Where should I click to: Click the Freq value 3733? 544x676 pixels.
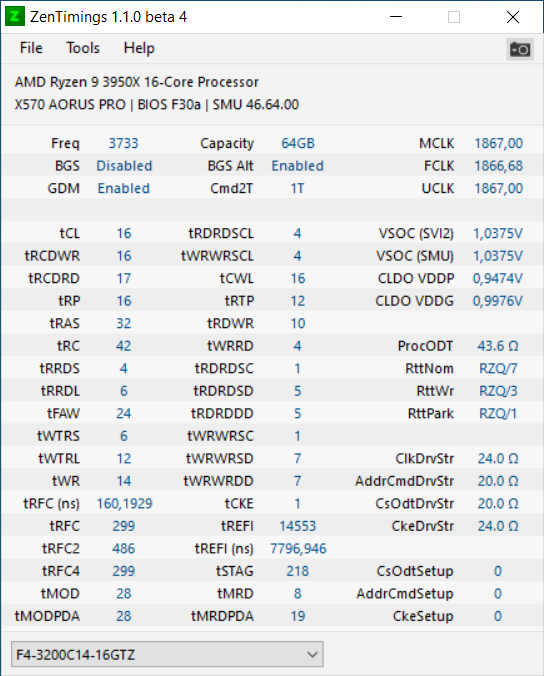pyautogui.click(x=124, y=143)
